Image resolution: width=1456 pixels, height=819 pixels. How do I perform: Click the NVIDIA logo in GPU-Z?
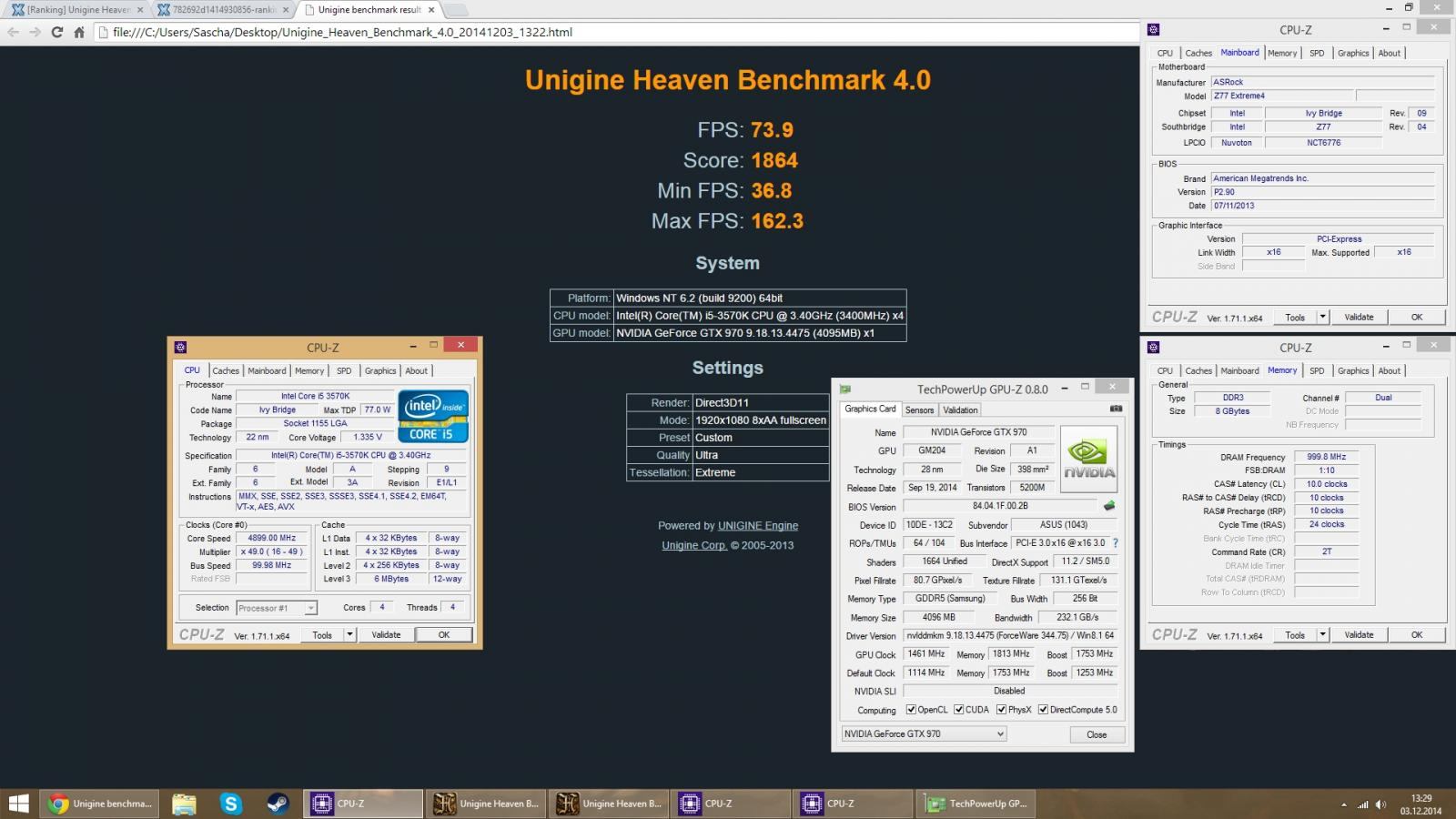[x=1088, y=459]
